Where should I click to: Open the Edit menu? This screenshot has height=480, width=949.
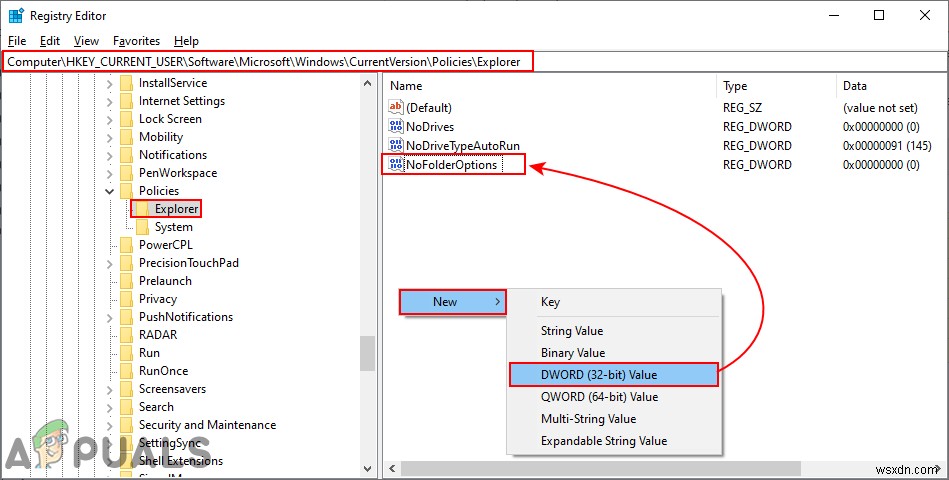50,41
